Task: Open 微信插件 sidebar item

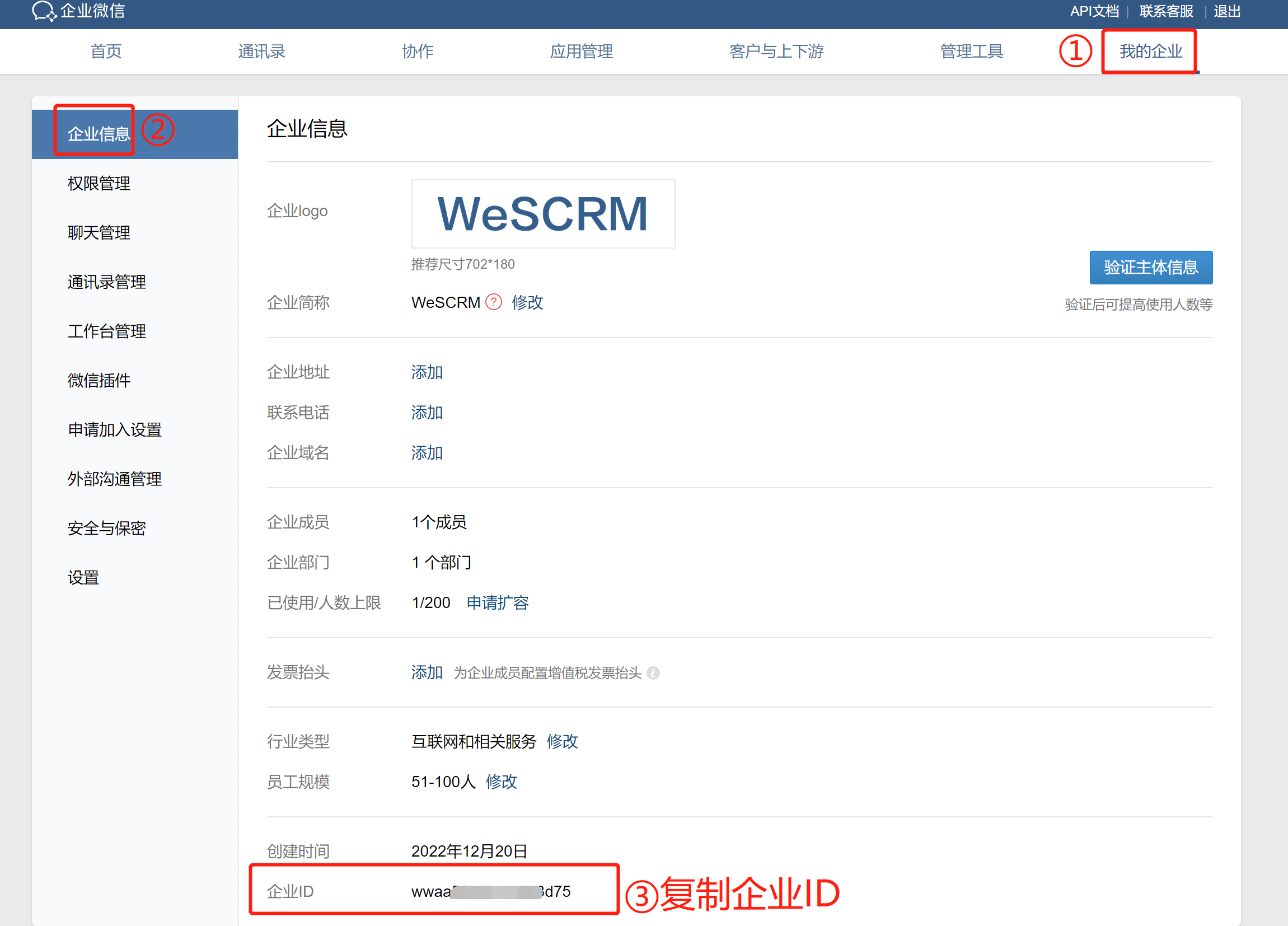Action: click(99, 381)
